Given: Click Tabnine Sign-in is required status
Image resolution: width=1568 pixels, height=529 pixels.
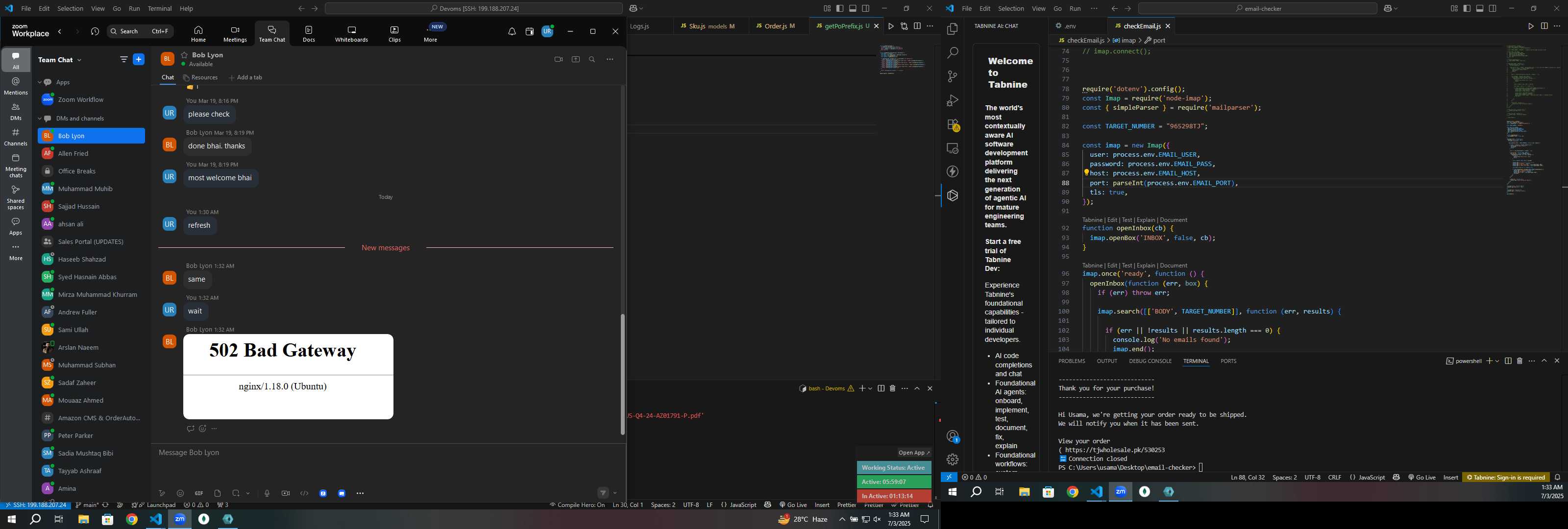Looking at the screenshot, I should [1506, 478].
